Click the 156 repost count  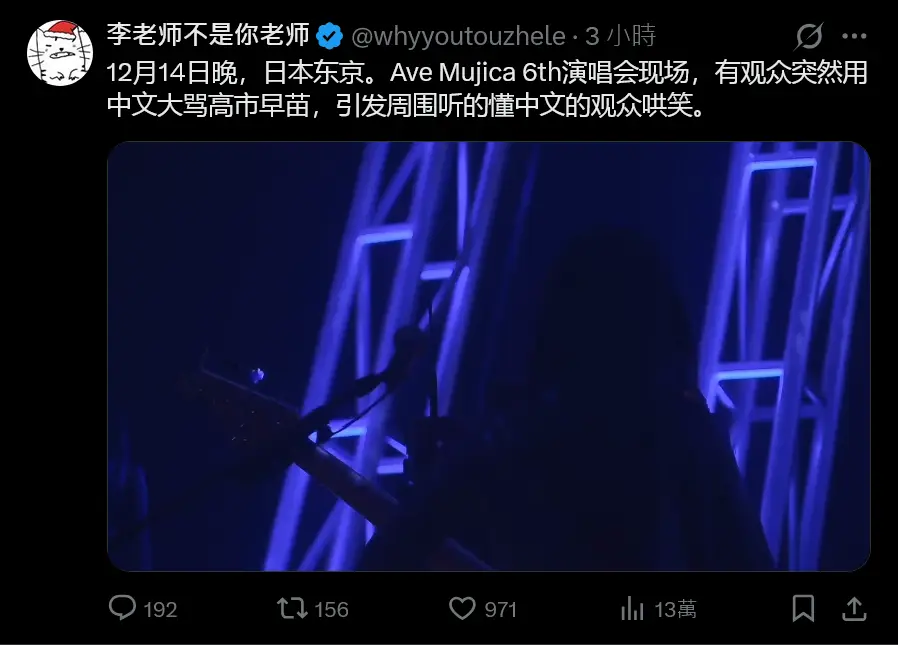tap(331, 609)
